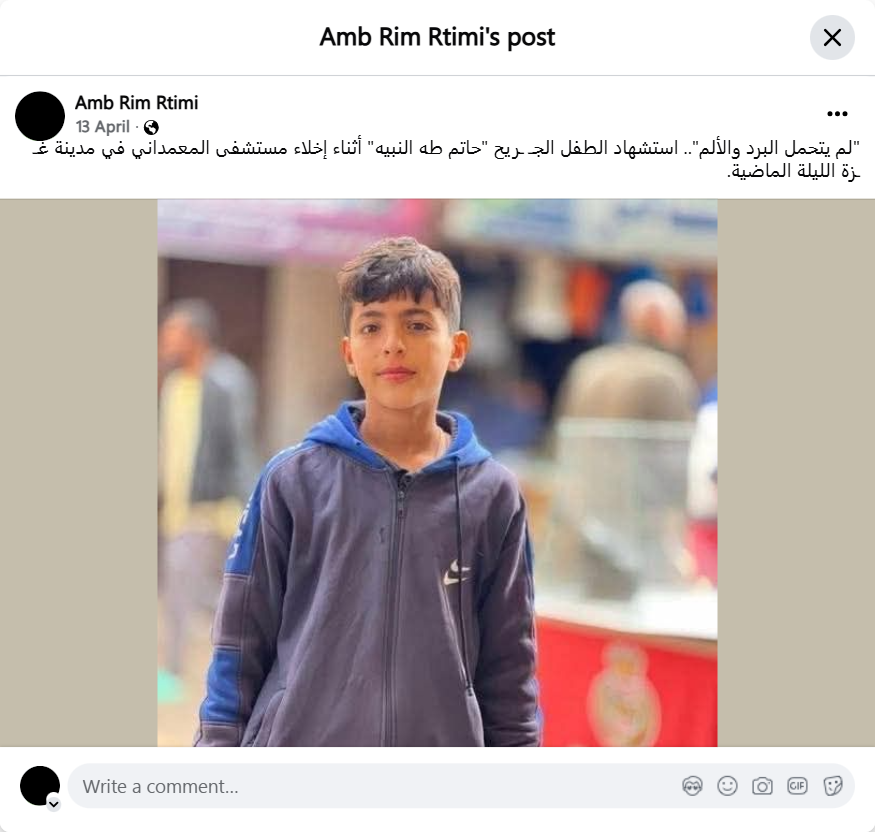Click the dialog title 'Amb Rim Rtimi's post'
Screen dimensions: 875x832
pyautogui.click(x=438, y=37)
